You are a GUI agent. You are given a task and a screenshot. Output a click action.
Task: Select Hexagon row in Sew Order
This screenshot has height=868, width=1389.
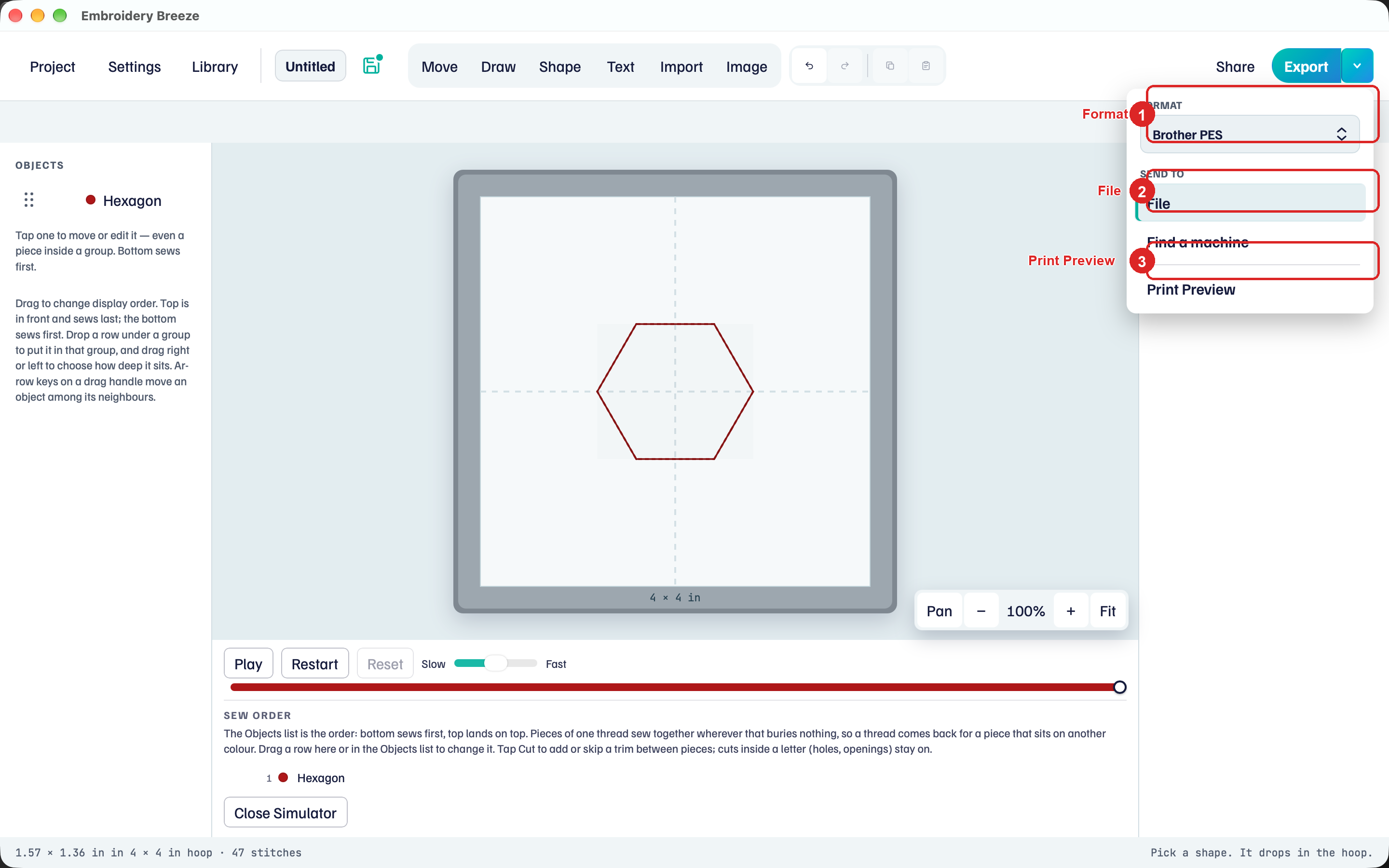point(320,778)
